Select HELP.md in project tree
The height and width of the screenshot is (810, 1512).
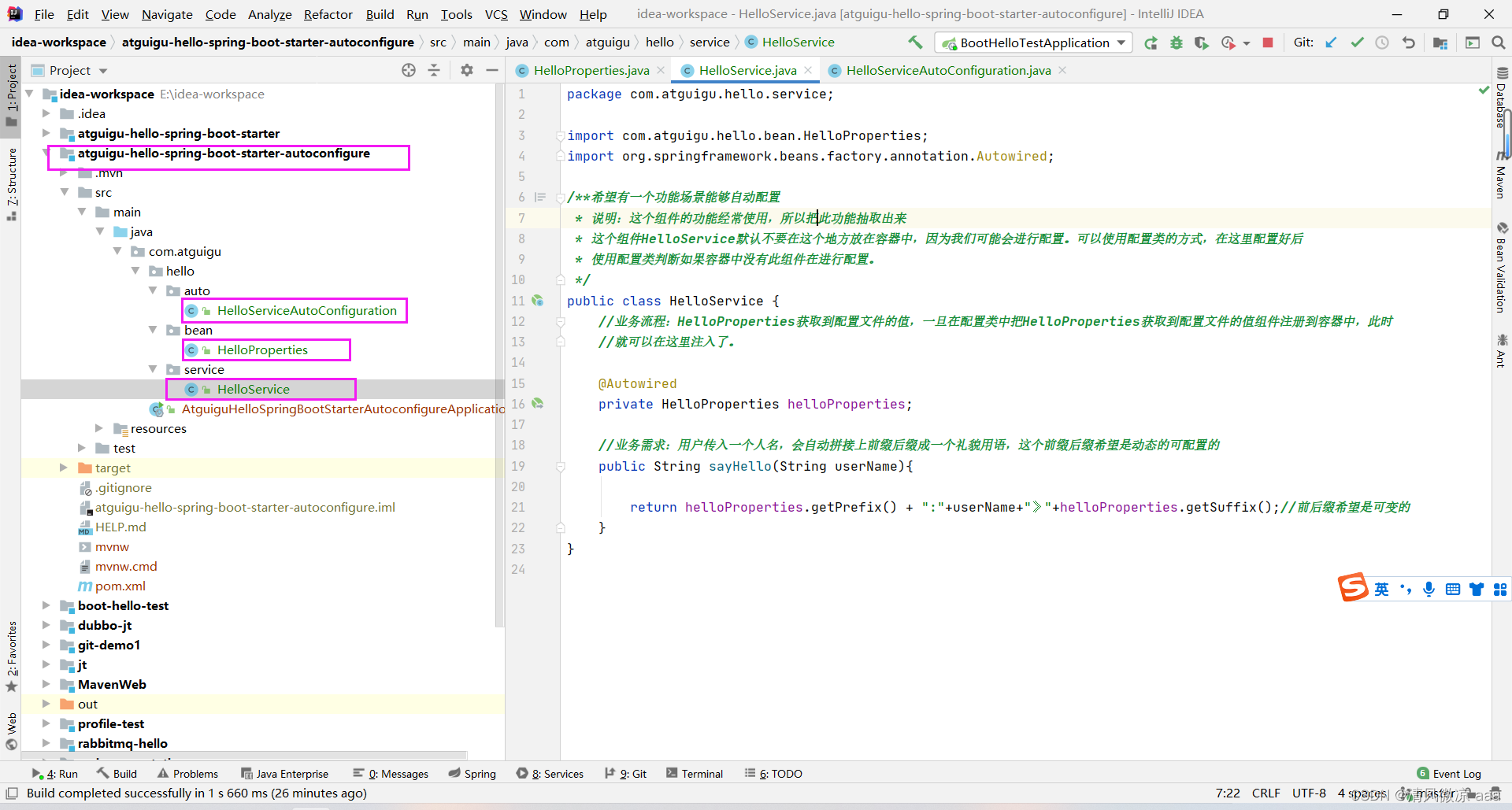click(120, 527)
